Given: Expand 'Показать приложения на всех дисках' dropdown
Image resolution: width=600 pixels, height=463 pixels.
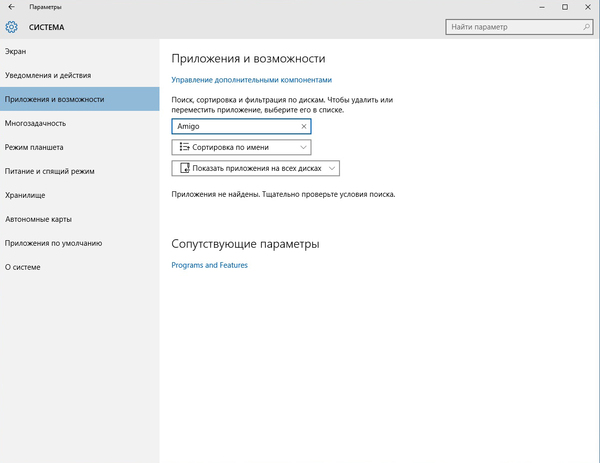Looking at the screenshot, I should point(256,168).
